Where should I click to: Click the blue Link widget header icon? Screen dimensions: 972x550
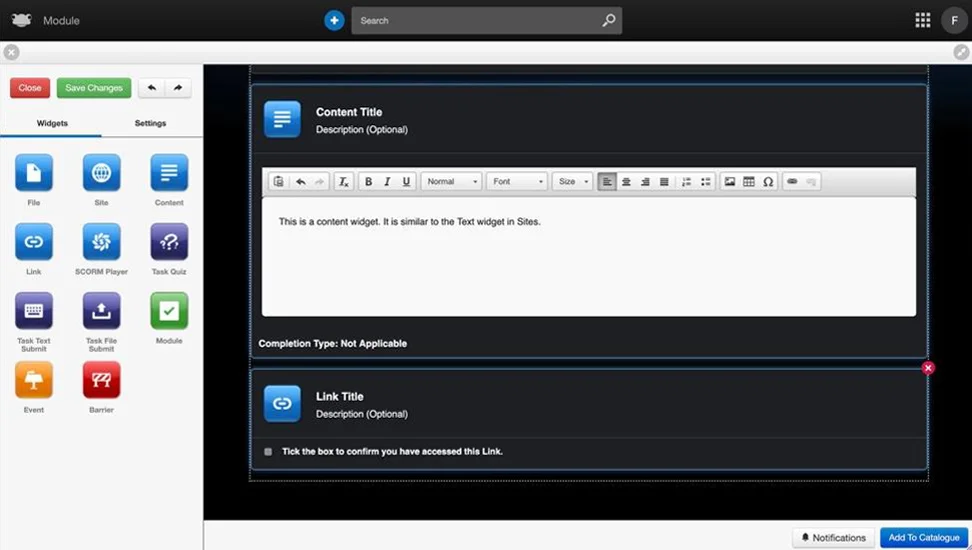(x=282, y=404)
